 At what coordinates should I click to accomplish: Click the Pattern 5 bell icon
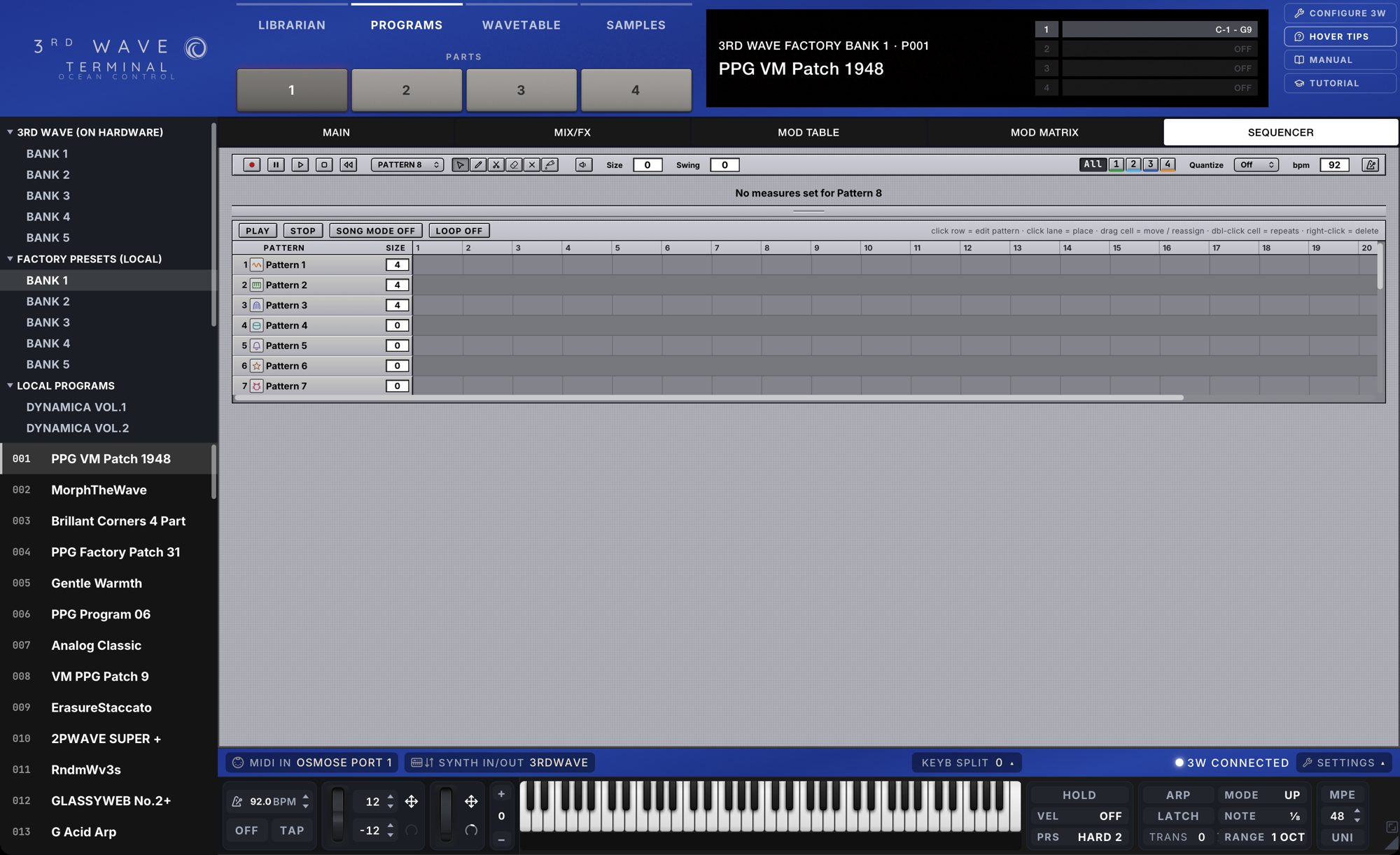(257, 346)
